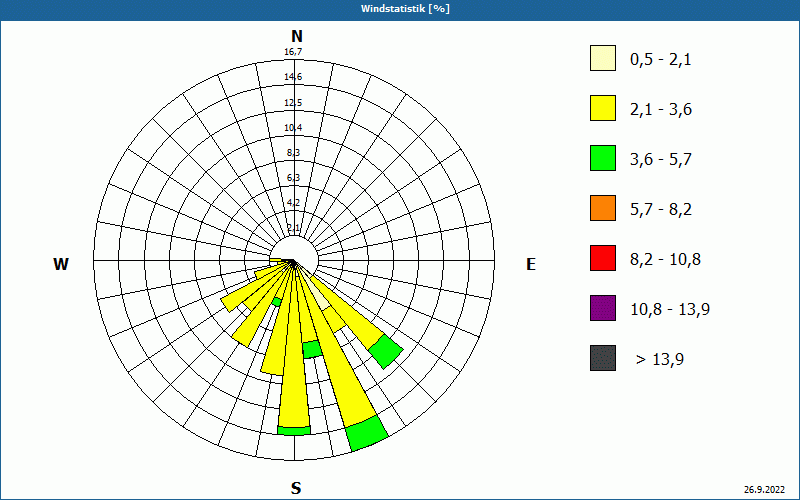Click the legend label '2,1 - 3,6'

(661, 110)
